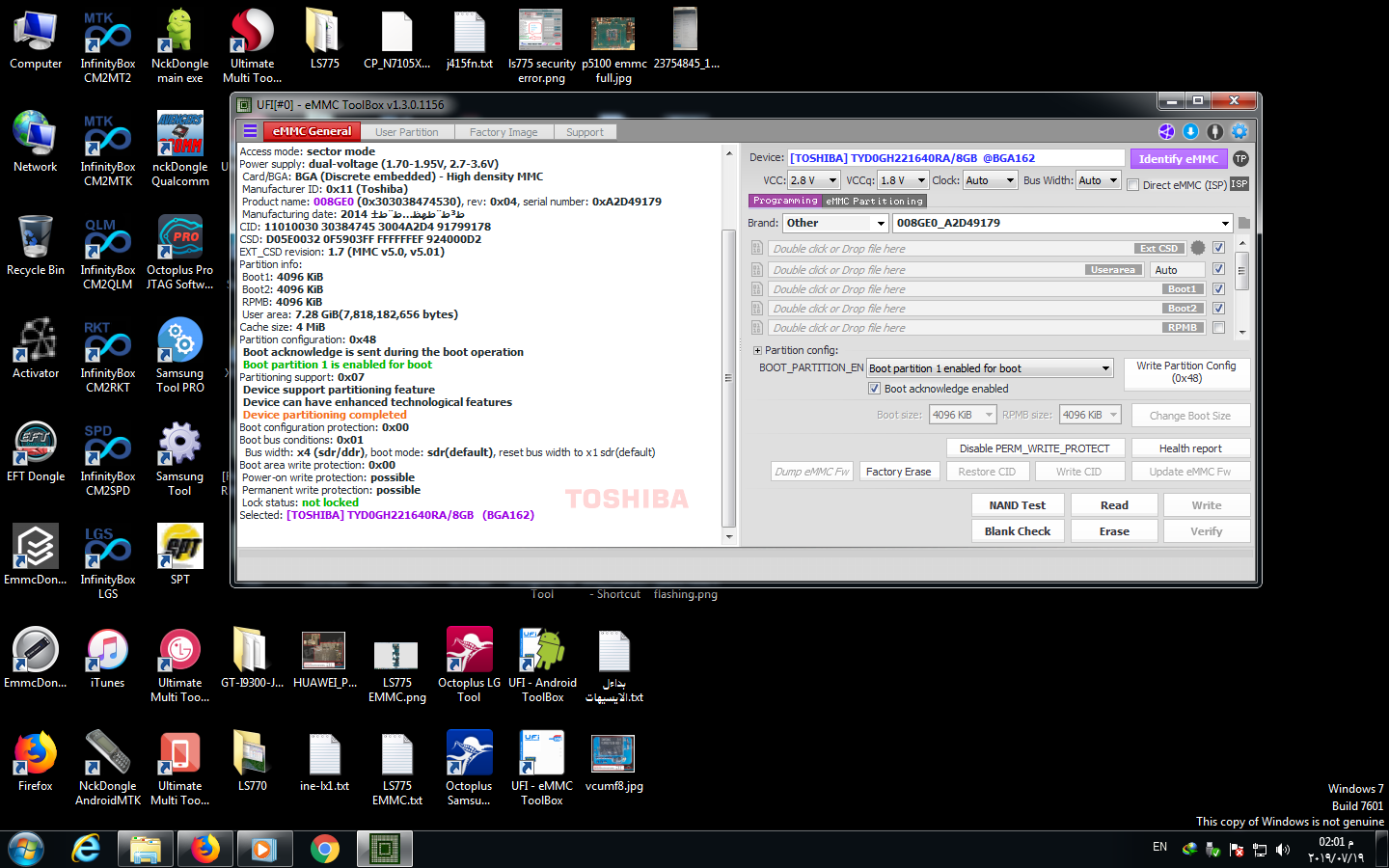Click the dark plug connector icon
Screen dimensions: 1389x868
[1214, 131]
